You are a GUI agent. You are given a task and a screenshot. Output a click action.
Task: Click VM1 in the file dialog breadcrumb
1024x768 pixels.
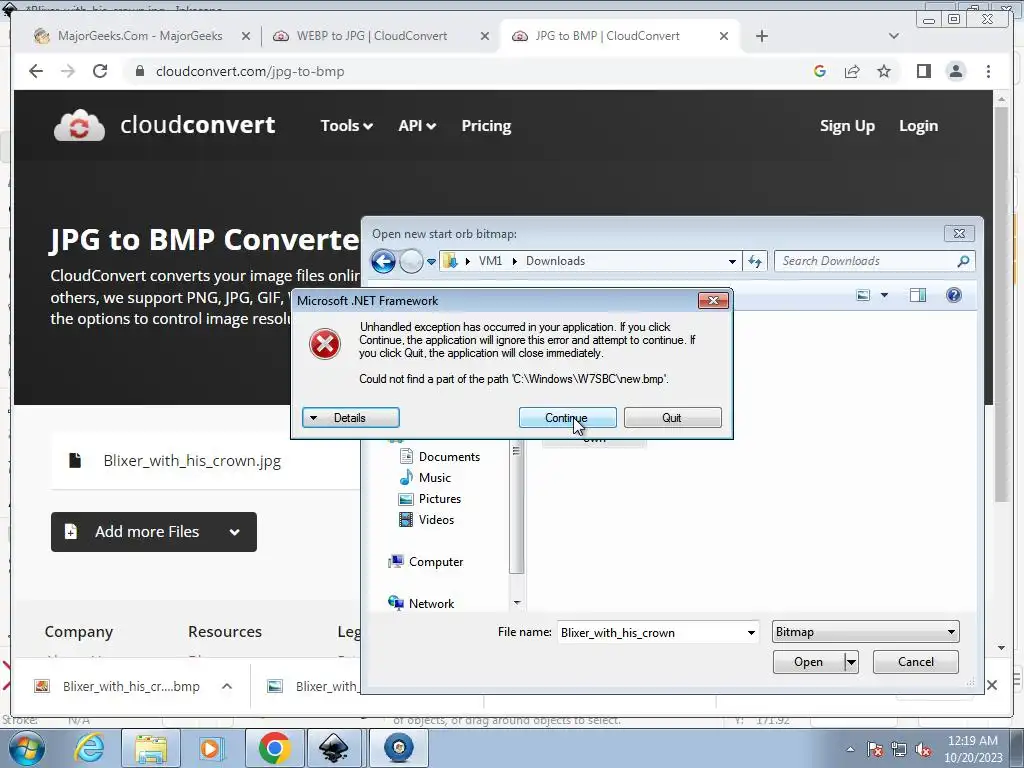point(490,261)
